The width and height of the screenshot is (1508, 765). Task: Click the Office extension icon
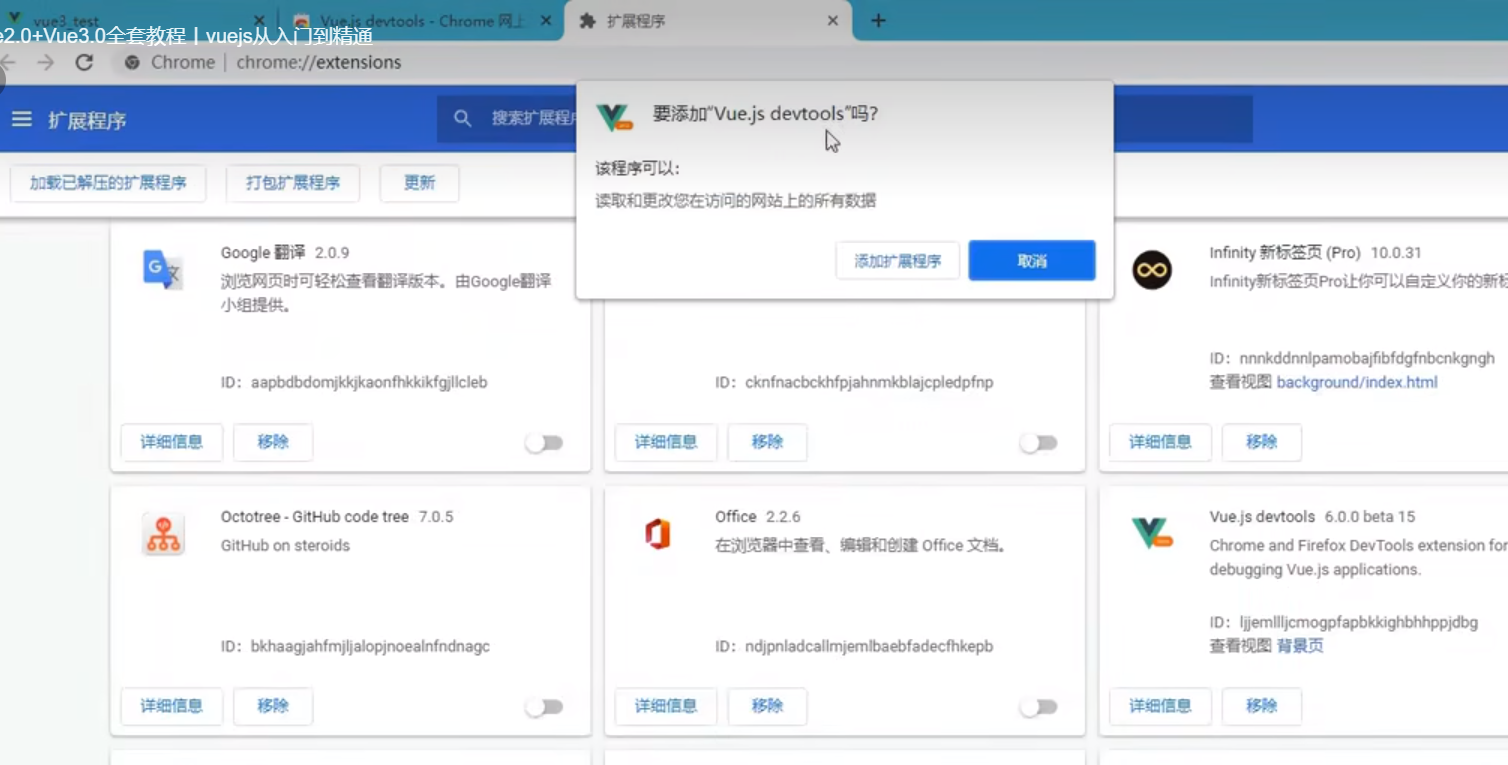[x=657, y=534]
